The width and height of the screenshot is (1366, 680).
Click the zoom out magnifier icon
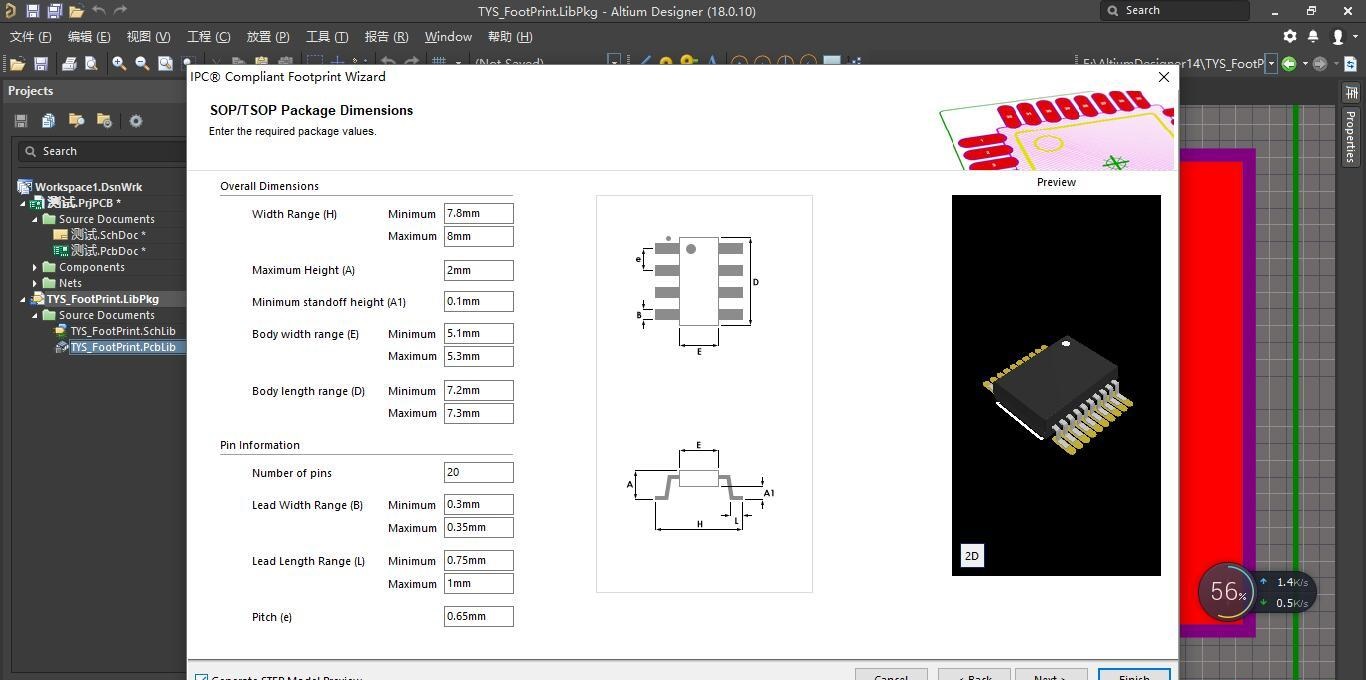[x=142, y=64]
